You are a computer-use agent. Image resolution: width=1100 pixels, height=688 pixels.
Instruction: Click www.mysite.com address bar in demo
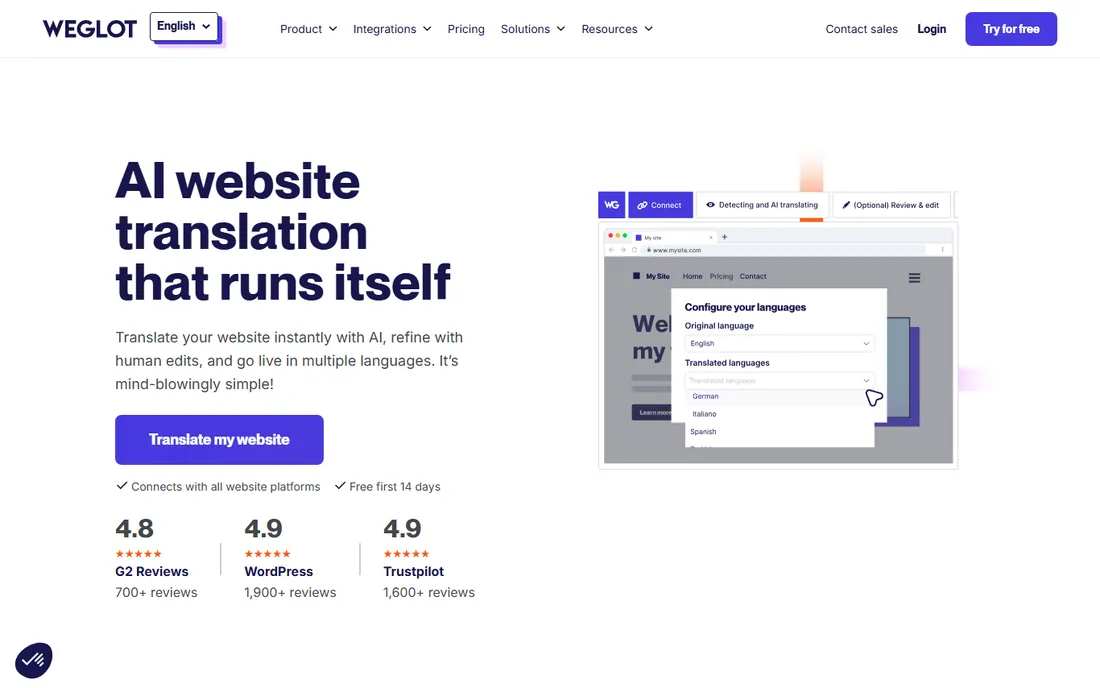coord(783,250)
